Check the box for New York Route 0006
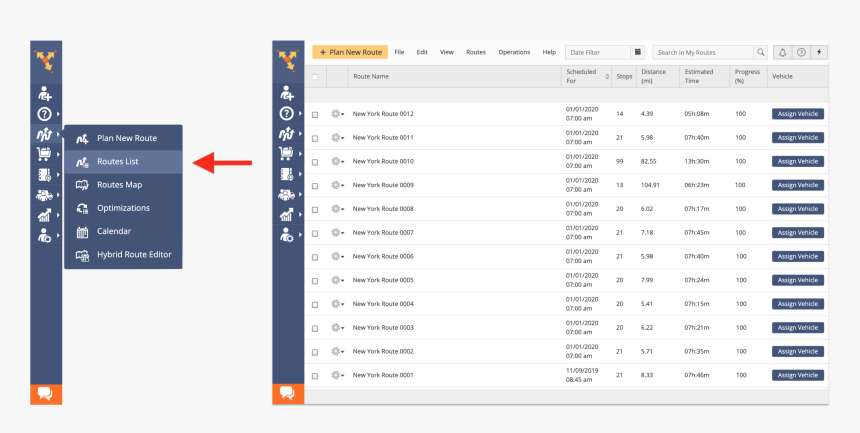 coord(315,257)
